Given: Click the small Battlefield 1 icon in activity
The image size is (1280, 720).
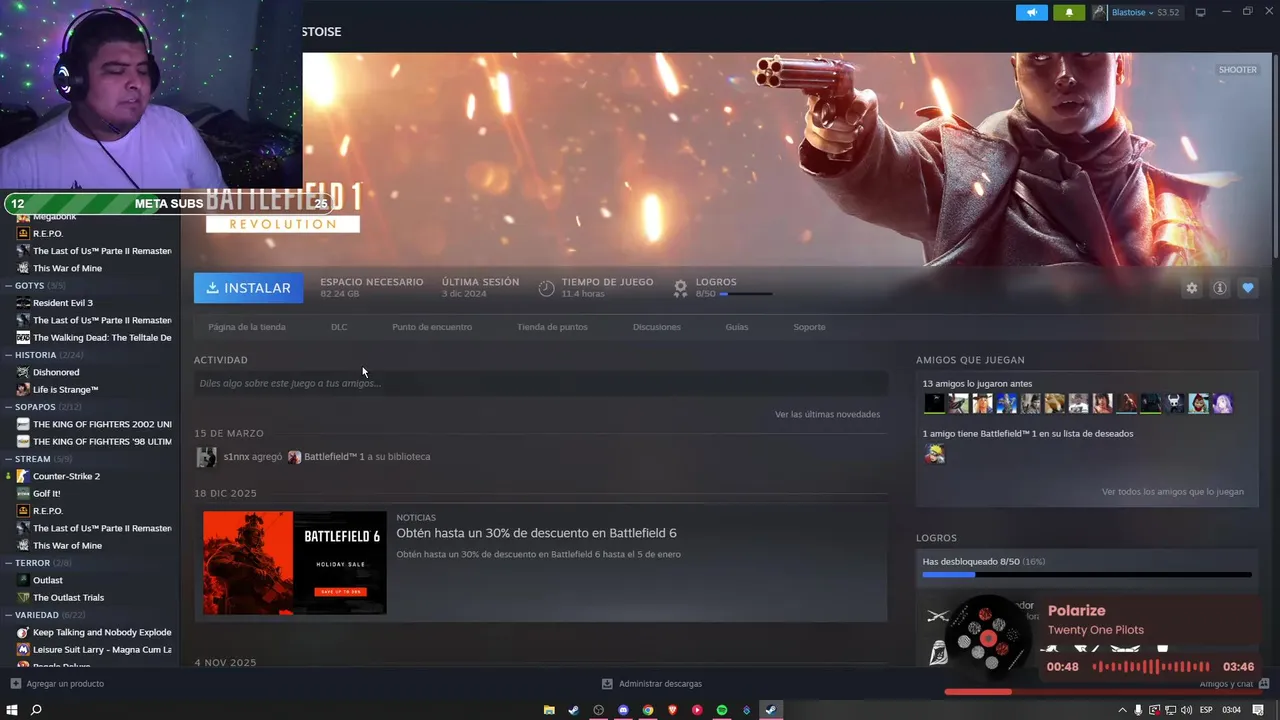Looking at the screenshot, I should 294,457.
